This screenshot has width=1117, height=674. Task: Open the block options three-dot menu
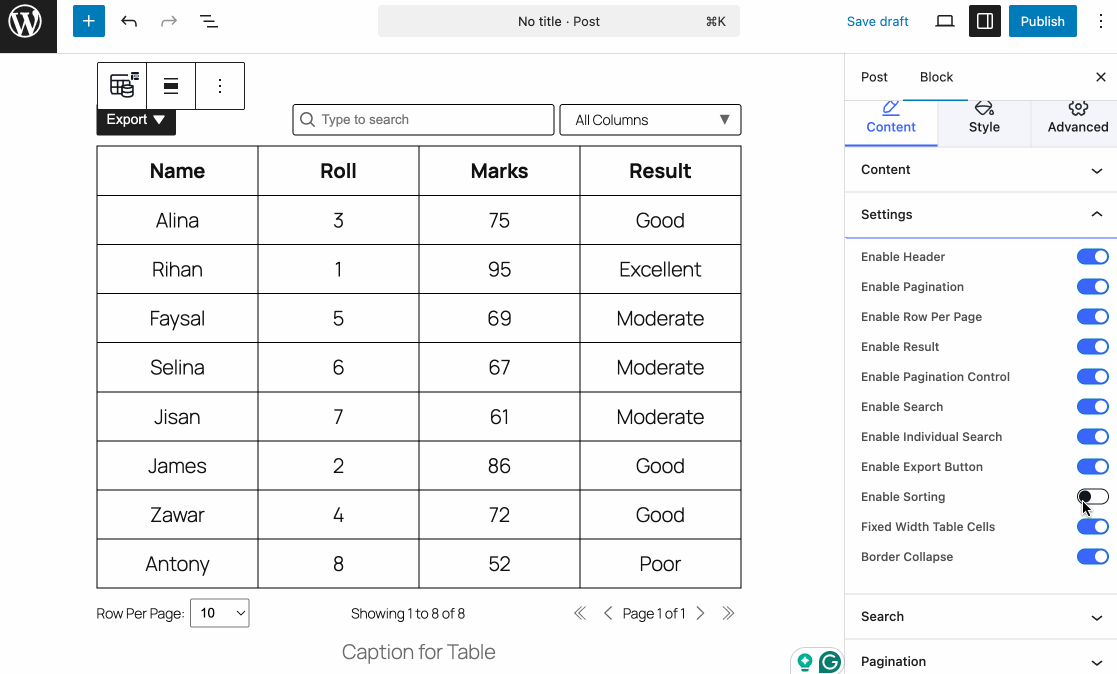[x=219, y=86]
